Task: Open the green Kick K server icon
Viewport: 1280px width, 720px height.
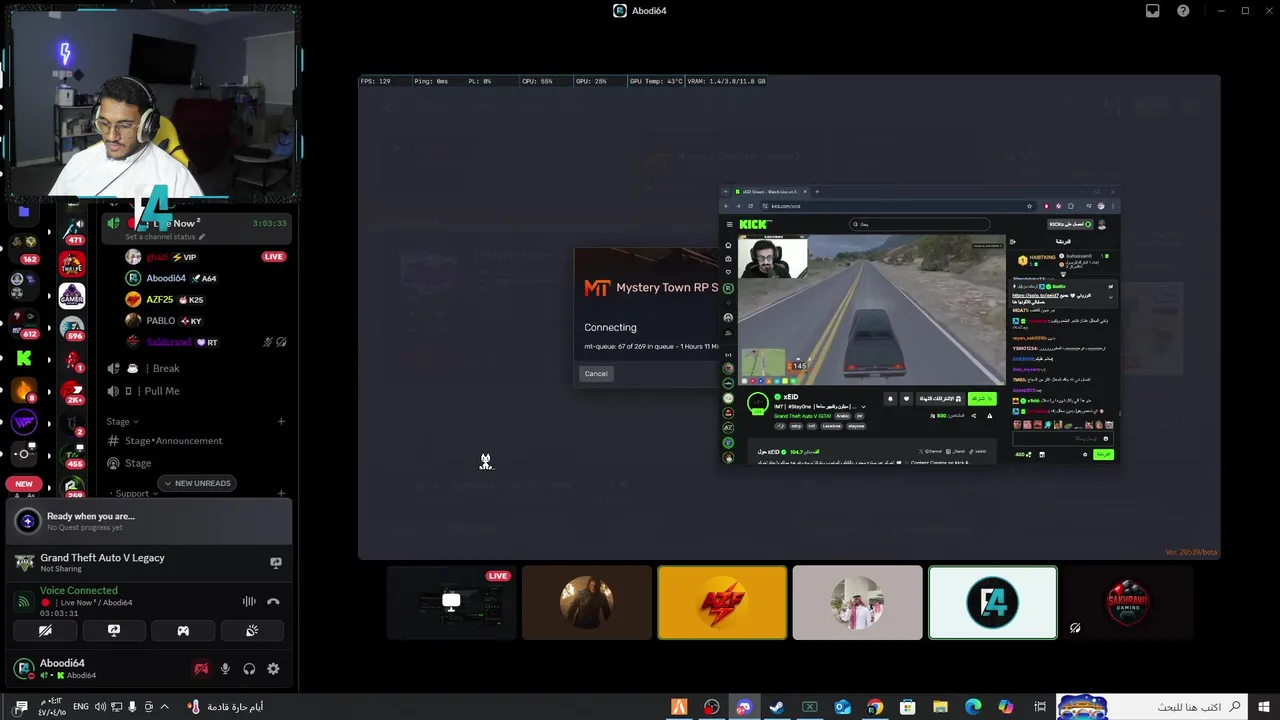Action: click(x=24, y=358)
